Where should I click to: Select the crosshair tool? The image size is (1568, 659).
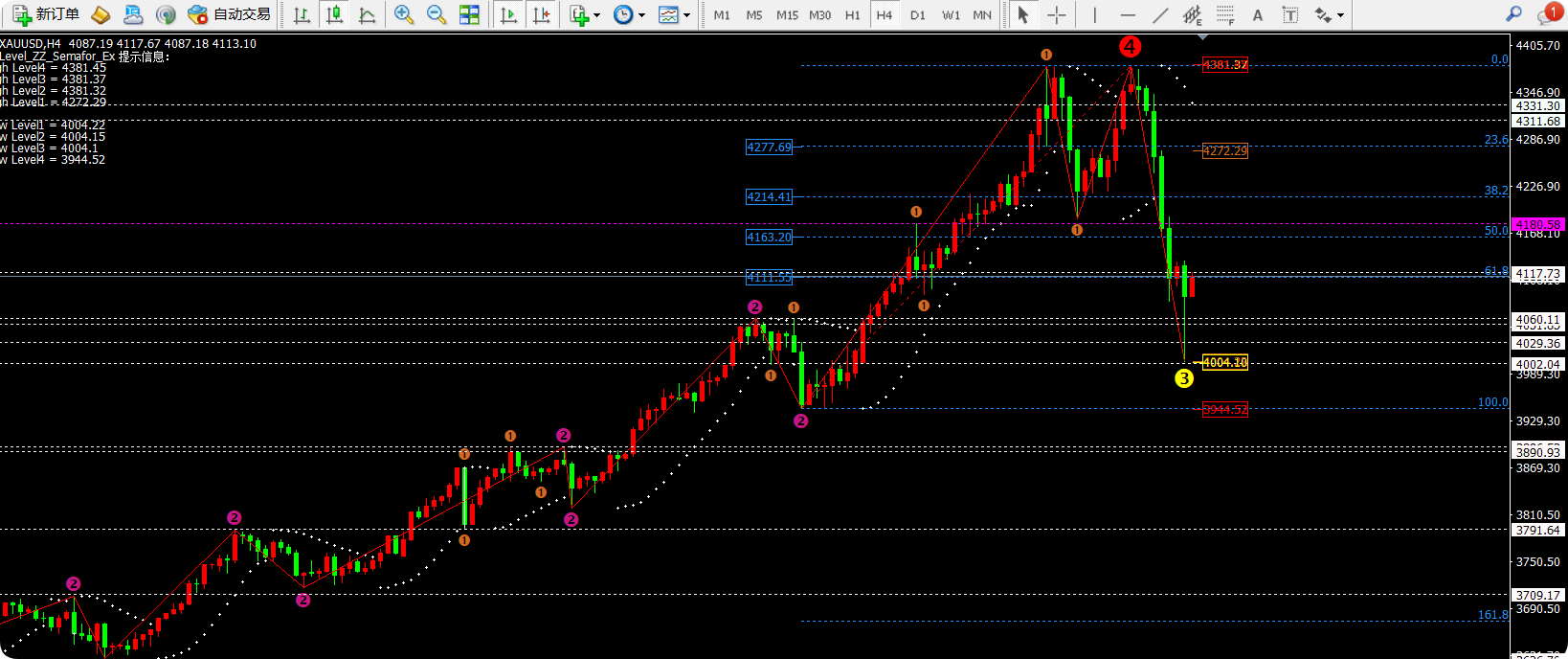pos(1057,14)
